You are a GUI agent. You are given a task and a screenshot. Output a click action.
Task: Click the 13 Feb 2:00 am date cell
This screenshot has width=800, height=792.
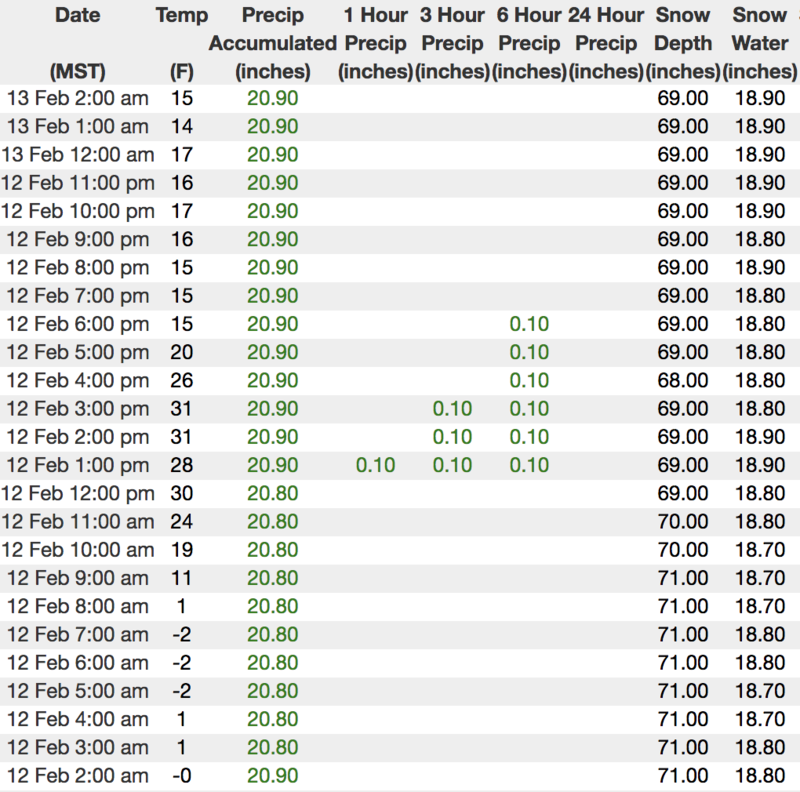click(77, 98)
